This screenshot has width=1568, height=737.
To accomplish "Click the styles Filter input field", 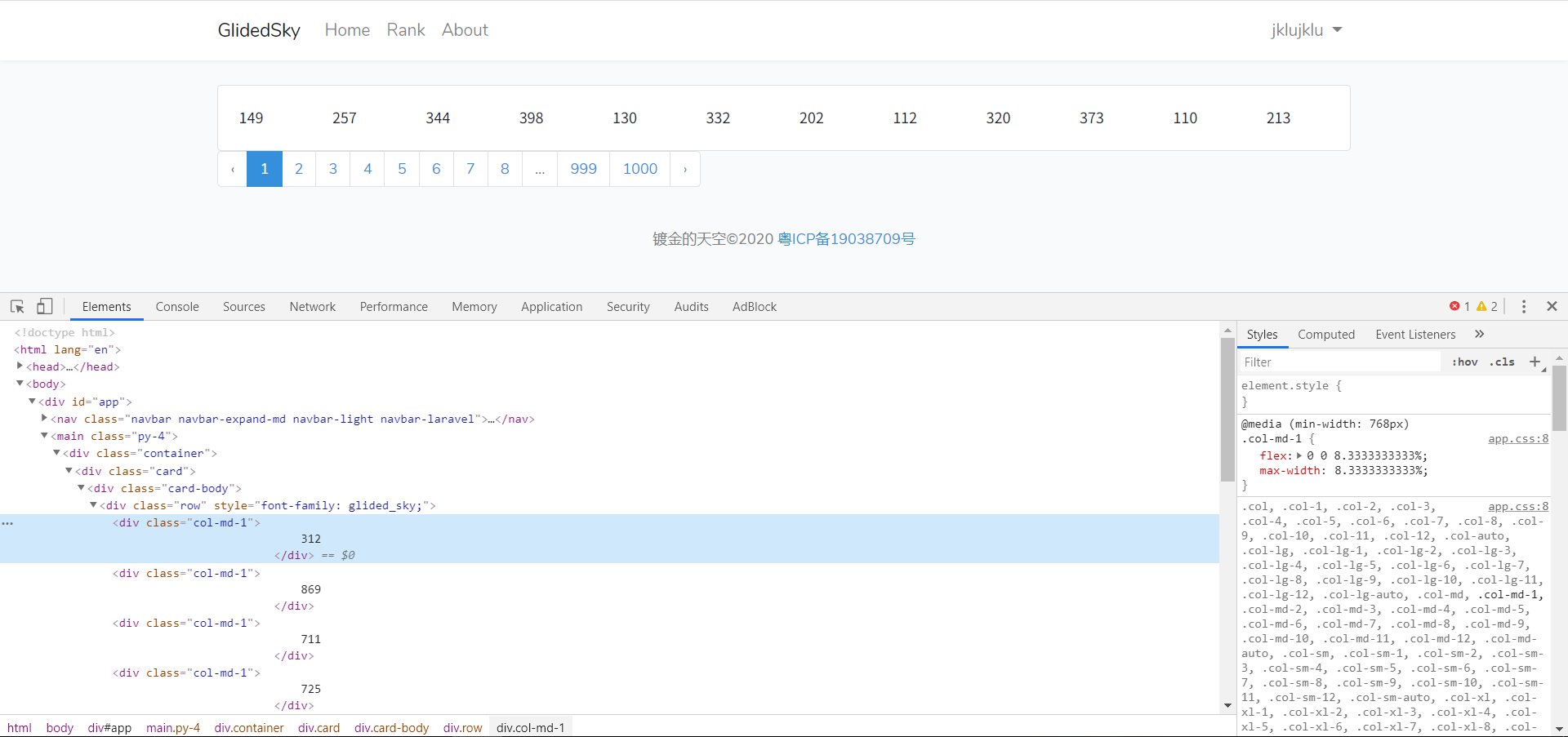I will tap(1339, 362).
